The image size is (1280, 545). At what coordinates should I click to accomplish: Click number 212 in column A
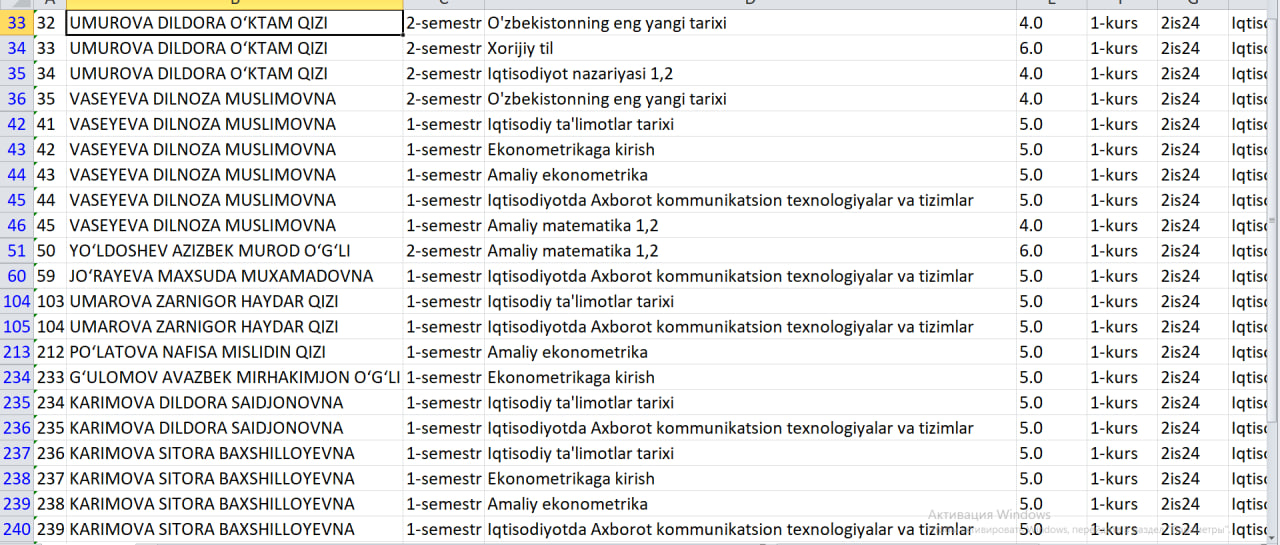coord(49,352)
